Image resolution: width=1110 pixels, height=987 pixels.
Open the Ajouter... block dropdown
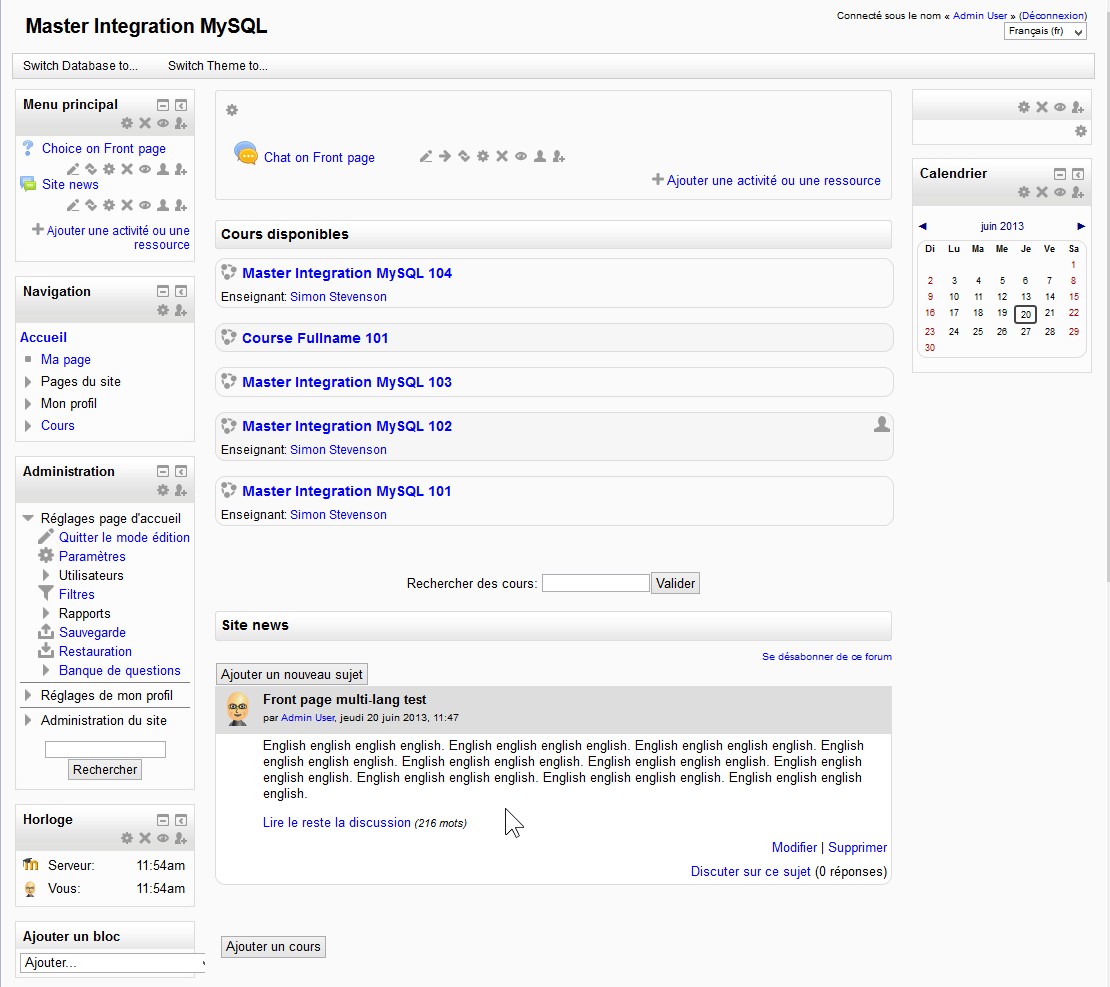113,963
